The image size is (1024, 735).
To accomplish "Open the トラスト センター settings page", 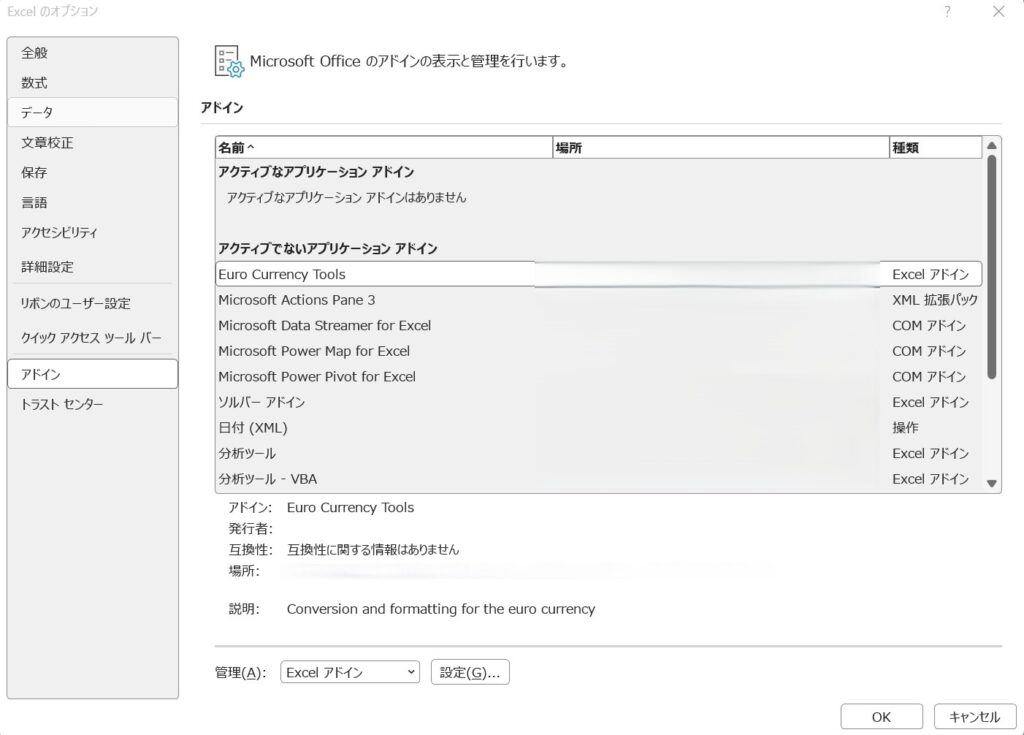I will pos(62,404).
